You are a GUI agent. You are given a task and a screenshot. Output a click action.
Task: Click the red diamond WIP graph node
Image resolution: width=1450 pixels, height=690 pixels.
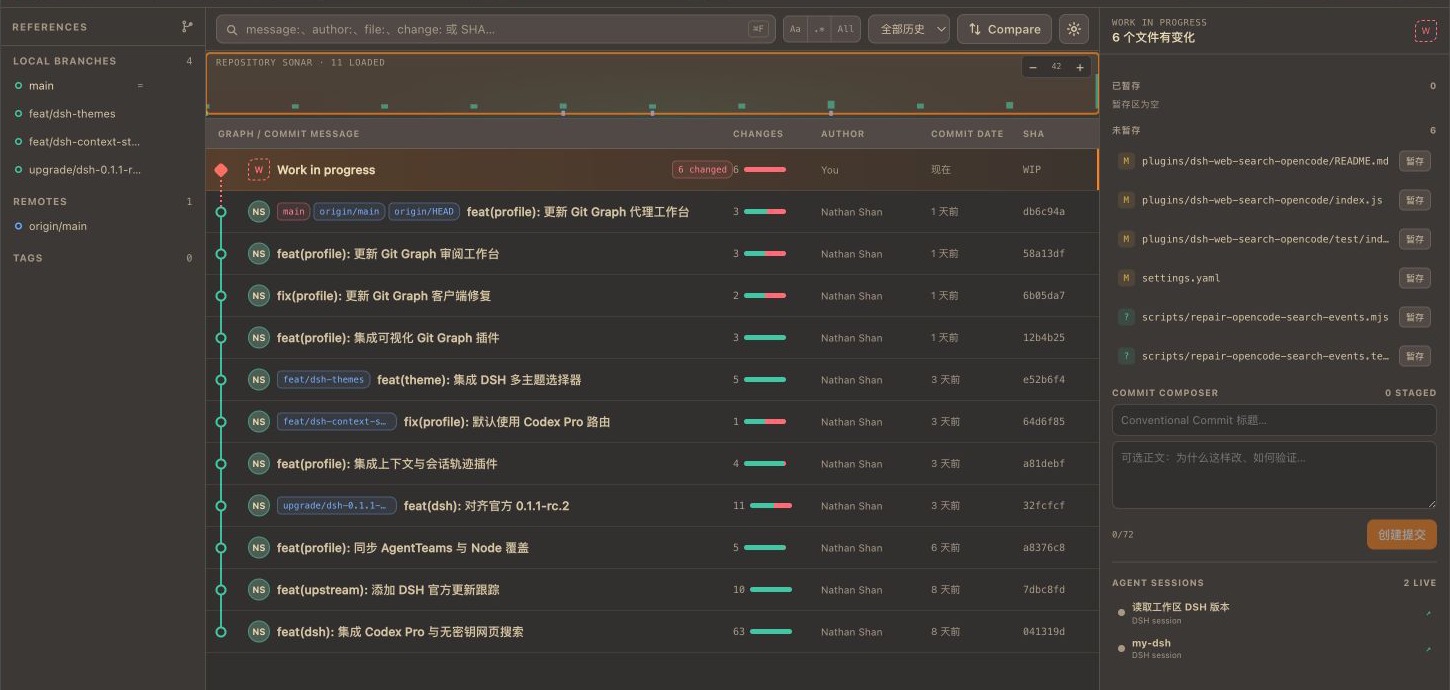[x=221, y=170]
